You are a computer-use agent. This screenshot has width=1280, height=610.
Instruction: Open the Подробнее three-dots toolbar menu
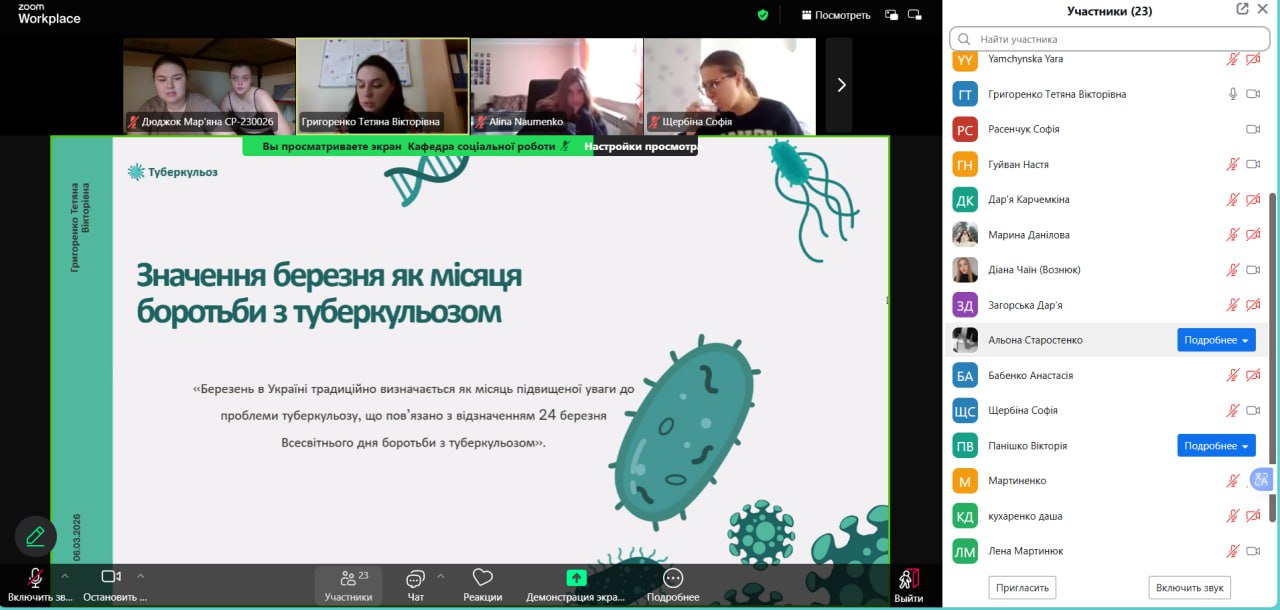click(x=673, y=586)
